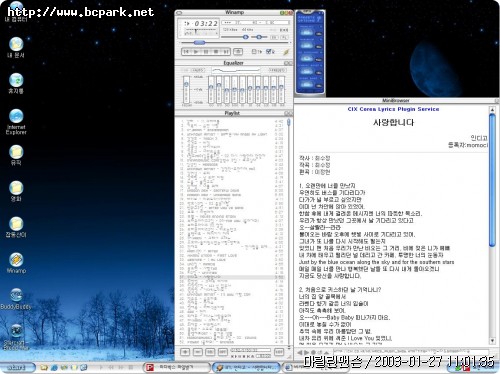
Task: Click the MiniBrowser refresh button
Action: pyautogui.click(x=320, y=352)
